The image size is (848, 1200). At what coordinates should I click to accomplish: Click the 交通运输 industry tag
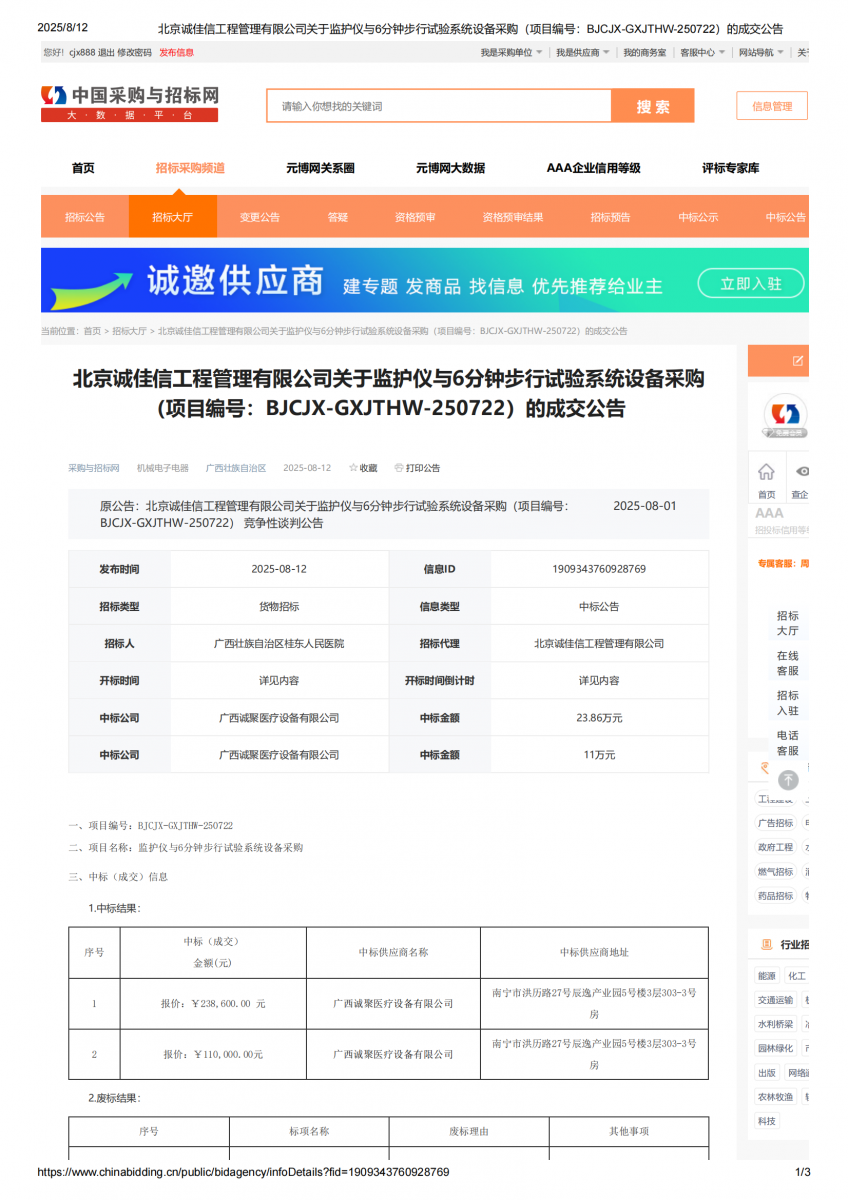tap(775, 1000)
